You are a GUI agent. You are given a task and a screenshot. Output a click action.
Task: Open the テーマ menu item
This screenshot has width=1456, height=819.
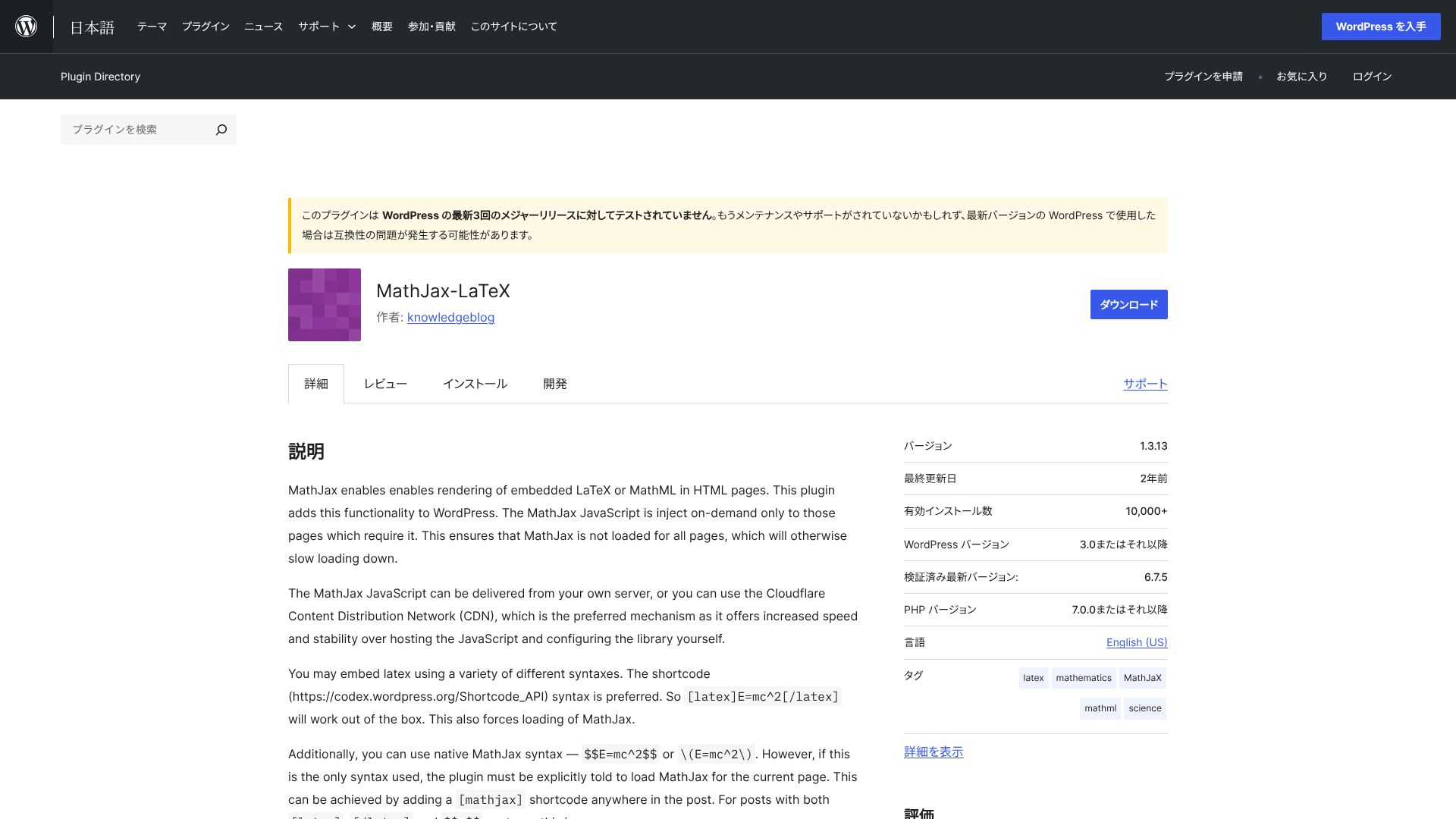152,27
